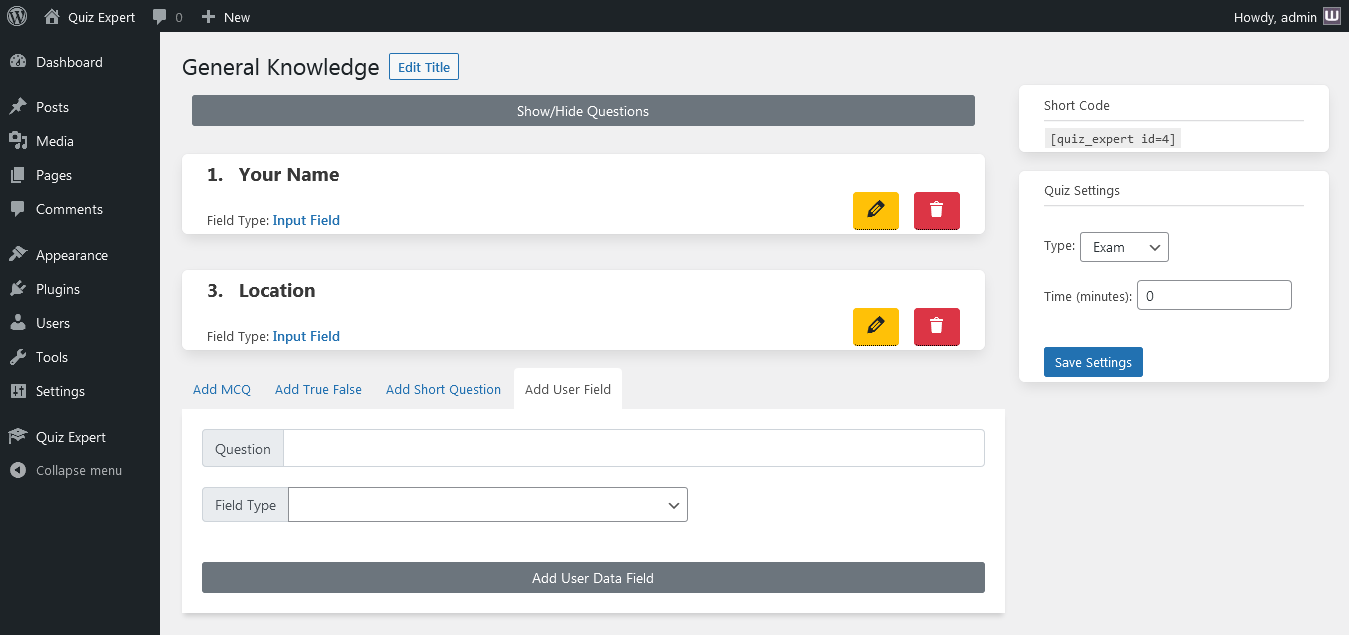Click the comment count 0 in admin bar
Viewport: 1349px width, 635px height.
[179, 17]
